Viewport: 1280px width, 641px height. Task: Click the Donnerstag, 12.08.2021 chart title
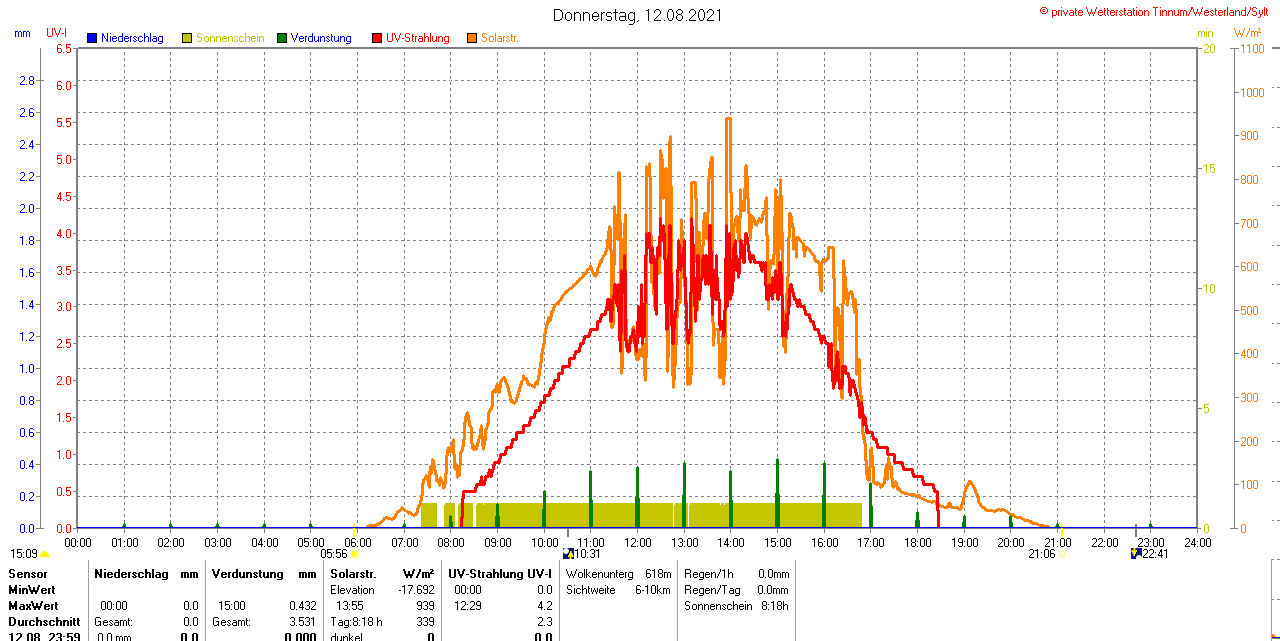[638, 15]
